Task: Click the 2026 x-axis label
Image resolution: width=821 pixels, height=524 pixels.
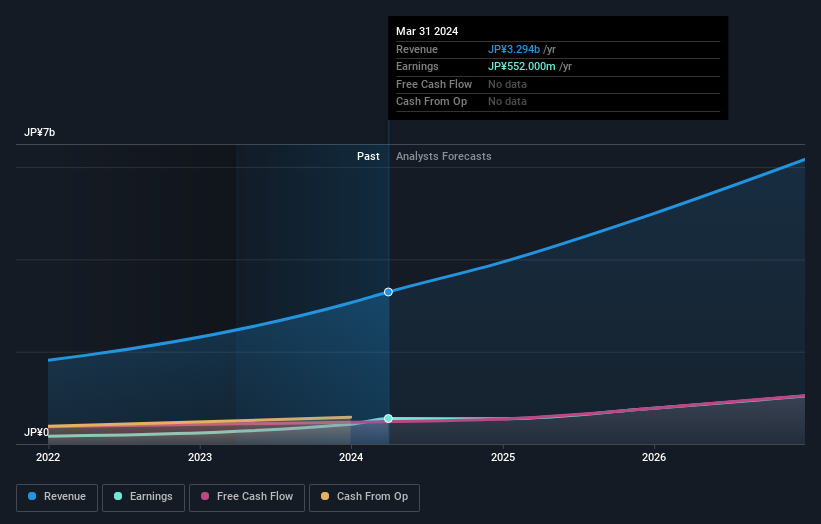Action: [654, 458]
